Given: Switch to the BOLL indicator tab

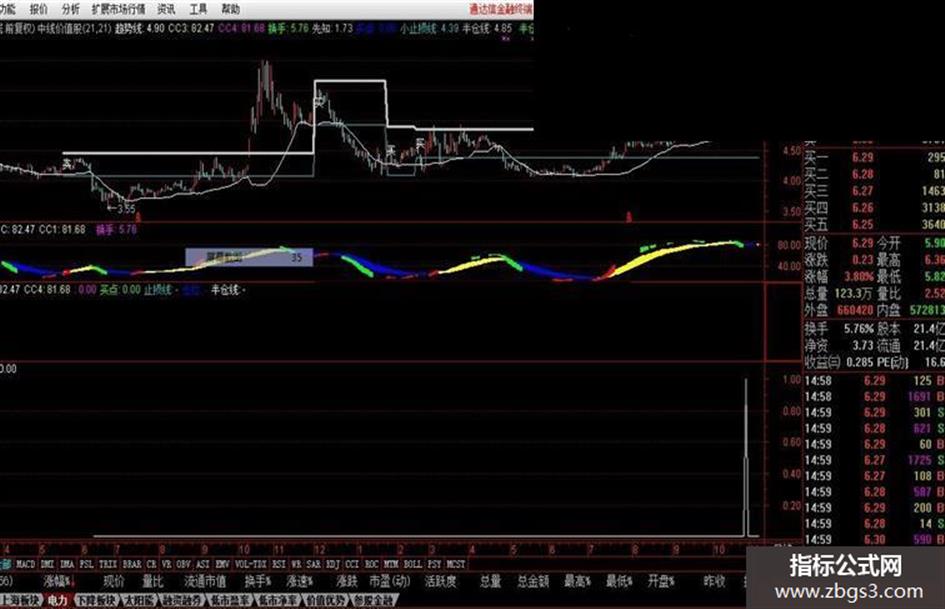Looking at the screenshot, I should point(413,564).
